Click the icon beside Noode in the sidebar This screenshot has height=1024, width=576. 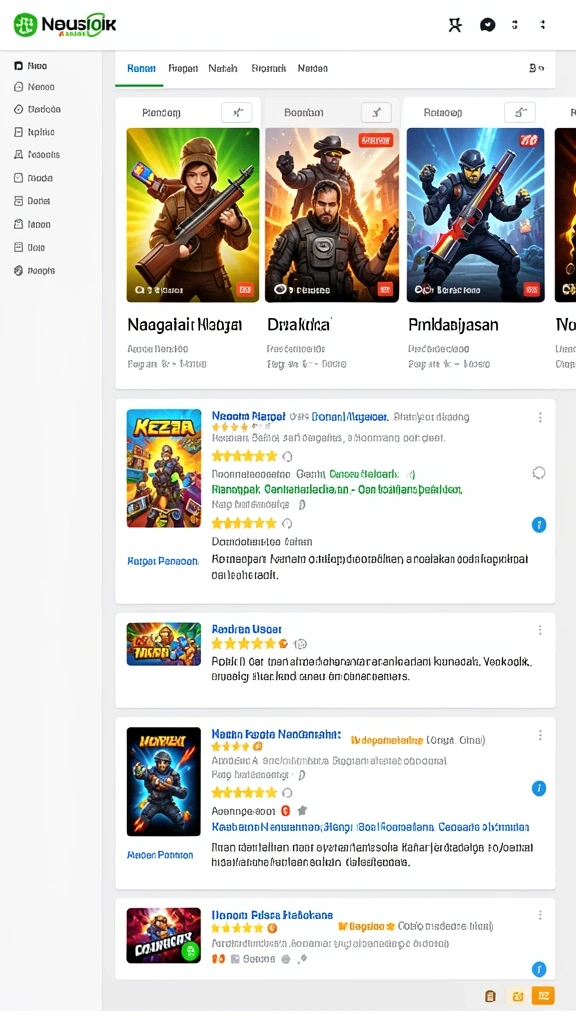(x=18, y=178)
